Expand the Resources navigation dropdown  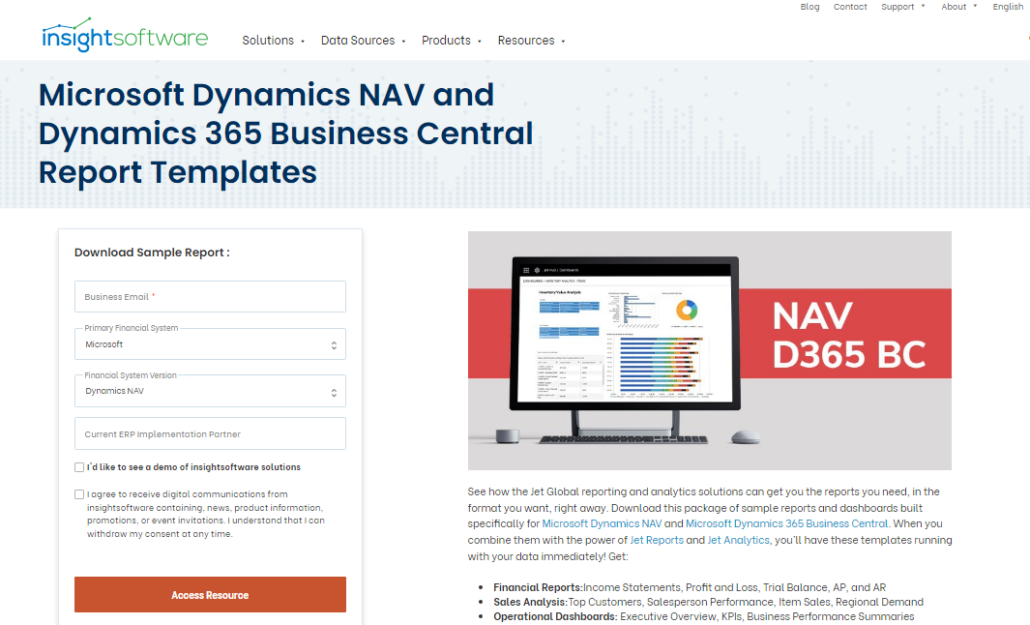(x=530, y=41)
